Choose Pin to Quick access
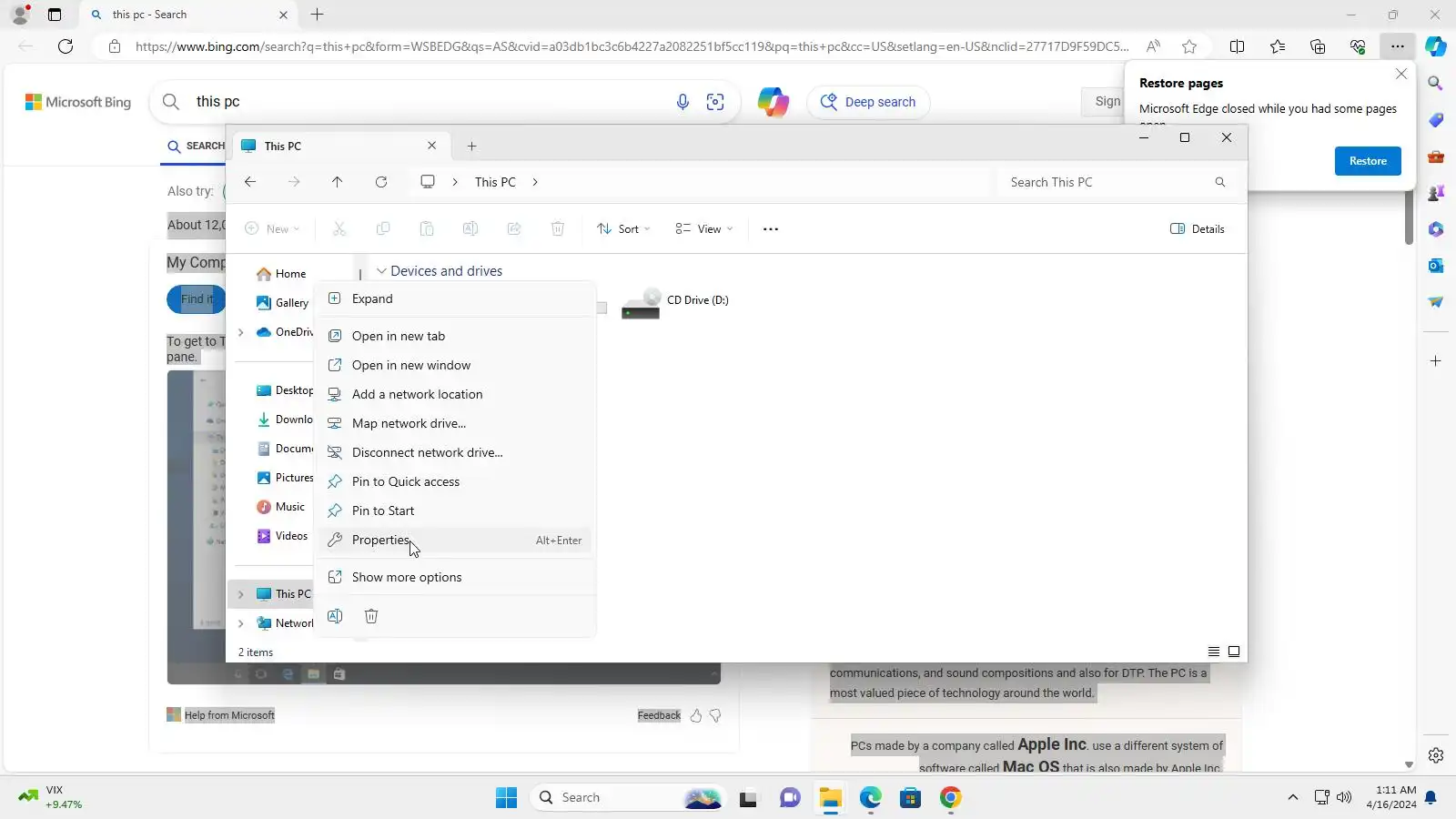This screenshot has width=1456, height=819. click(455, 481)
